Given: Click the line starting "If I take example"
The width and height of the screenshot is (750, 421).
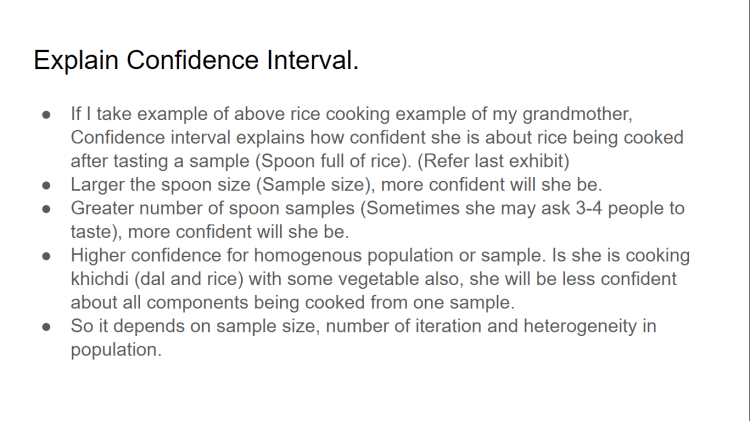Looking at the screenshot, I should coord(351,113).
